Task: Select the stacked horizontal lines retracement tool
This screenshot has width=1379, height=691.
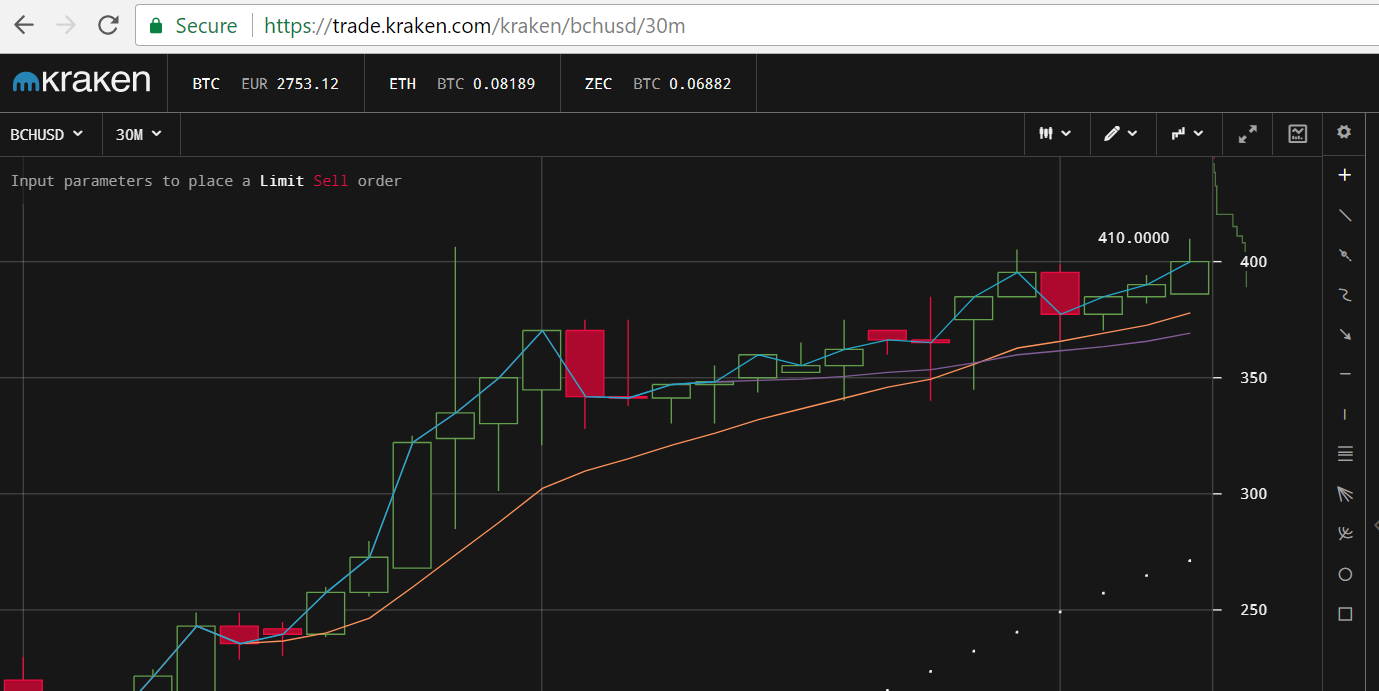Action: [x=1345, y=454]
